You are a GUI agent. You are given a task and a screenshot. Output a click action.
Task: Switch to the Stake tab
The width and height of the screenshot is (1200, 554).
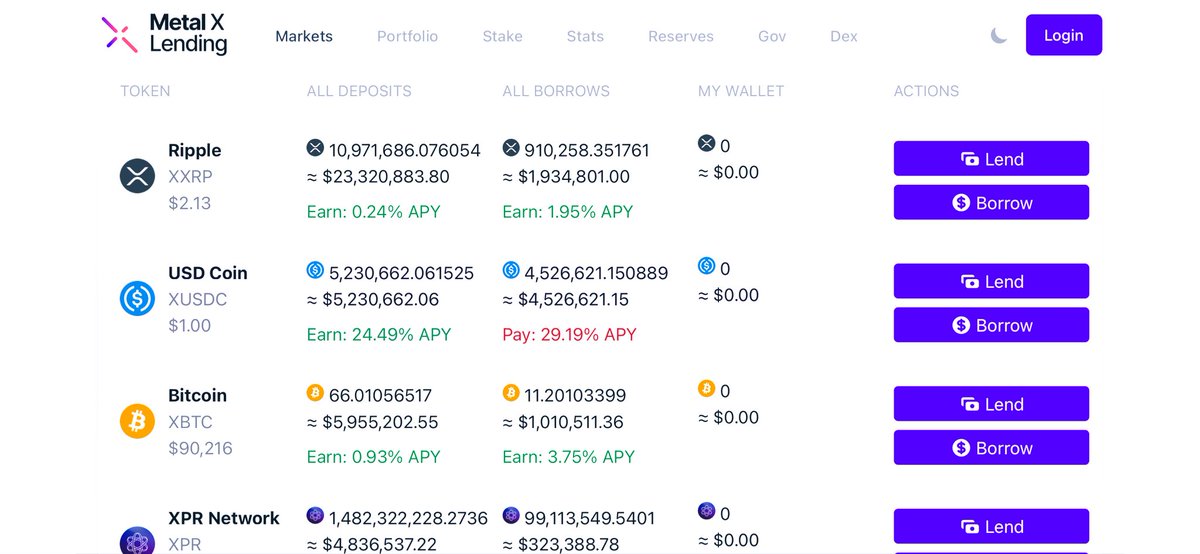point(502,36)
